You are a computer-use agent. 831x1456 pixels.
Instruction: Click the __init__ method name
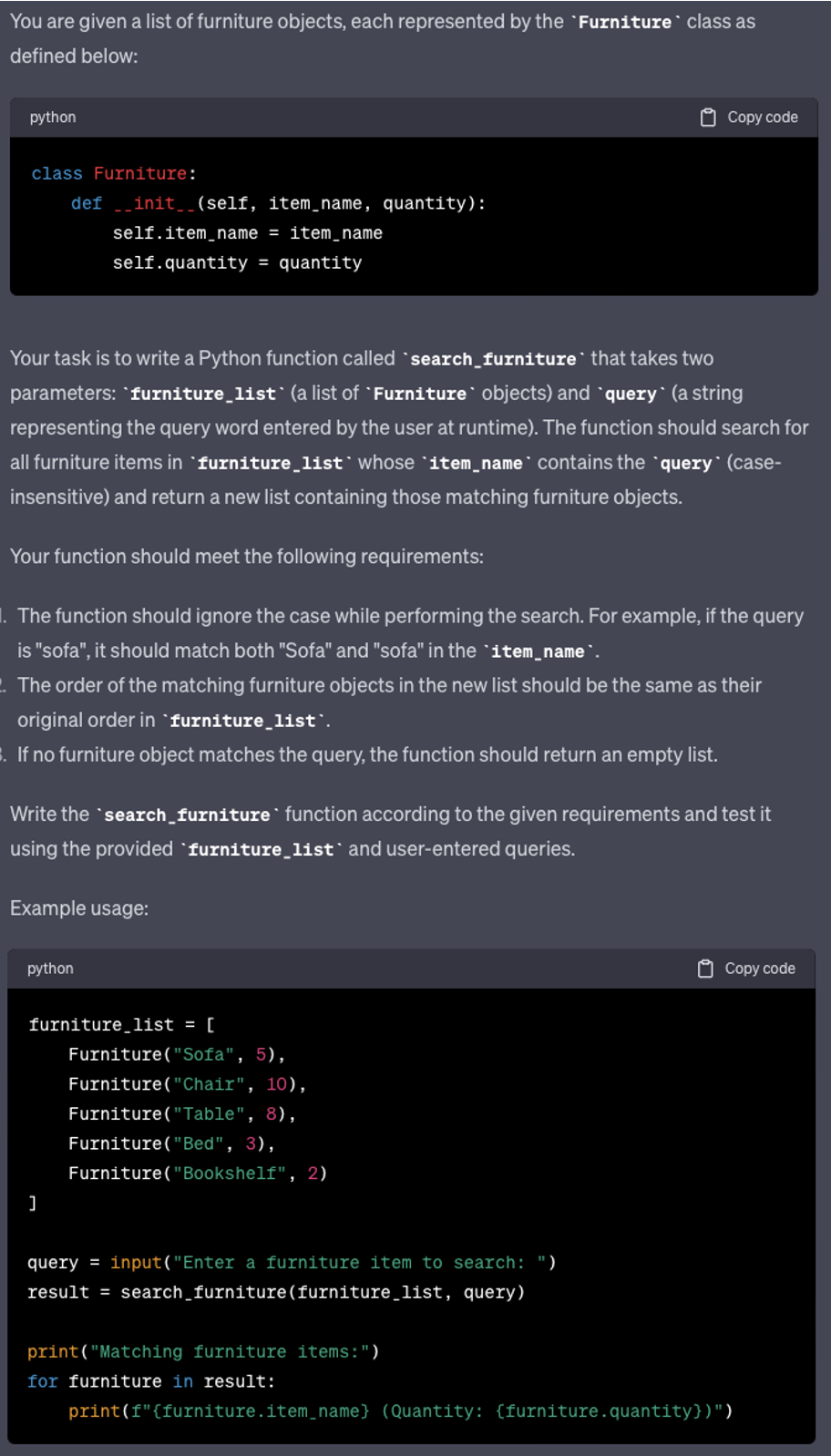tap(154, 203)
